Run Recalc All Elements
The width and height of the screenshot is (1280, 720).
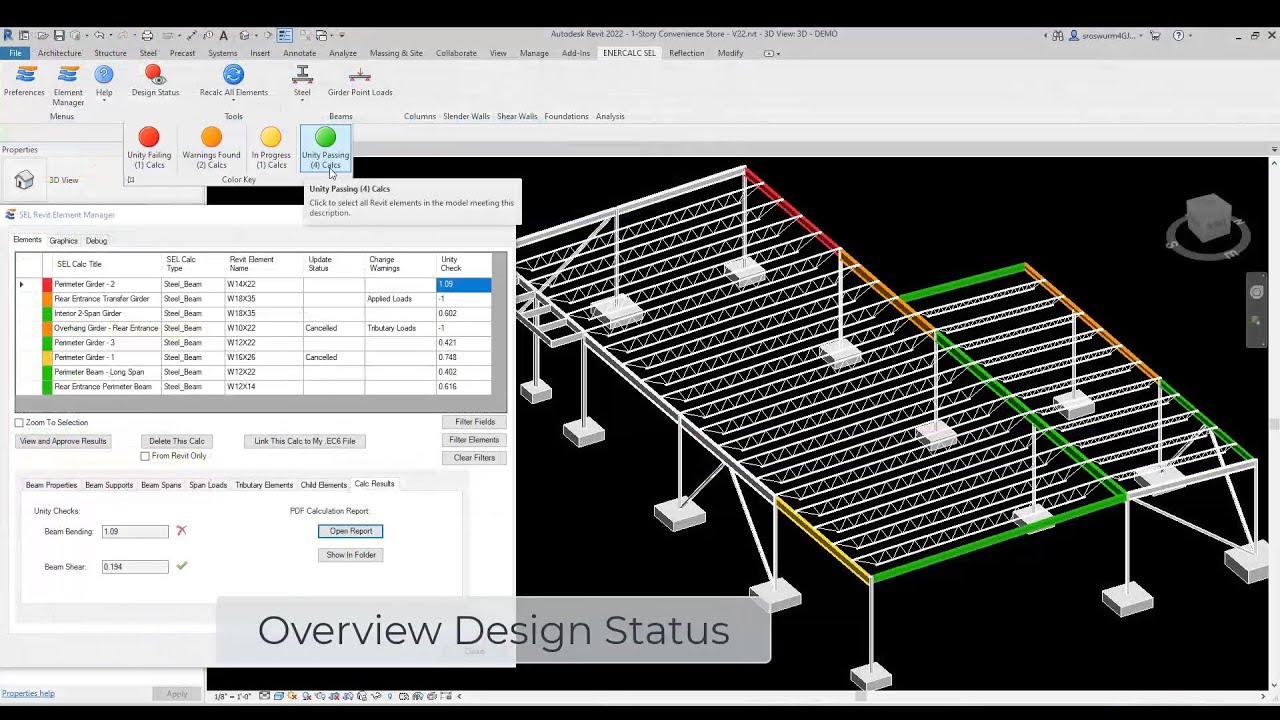point(233,82)
